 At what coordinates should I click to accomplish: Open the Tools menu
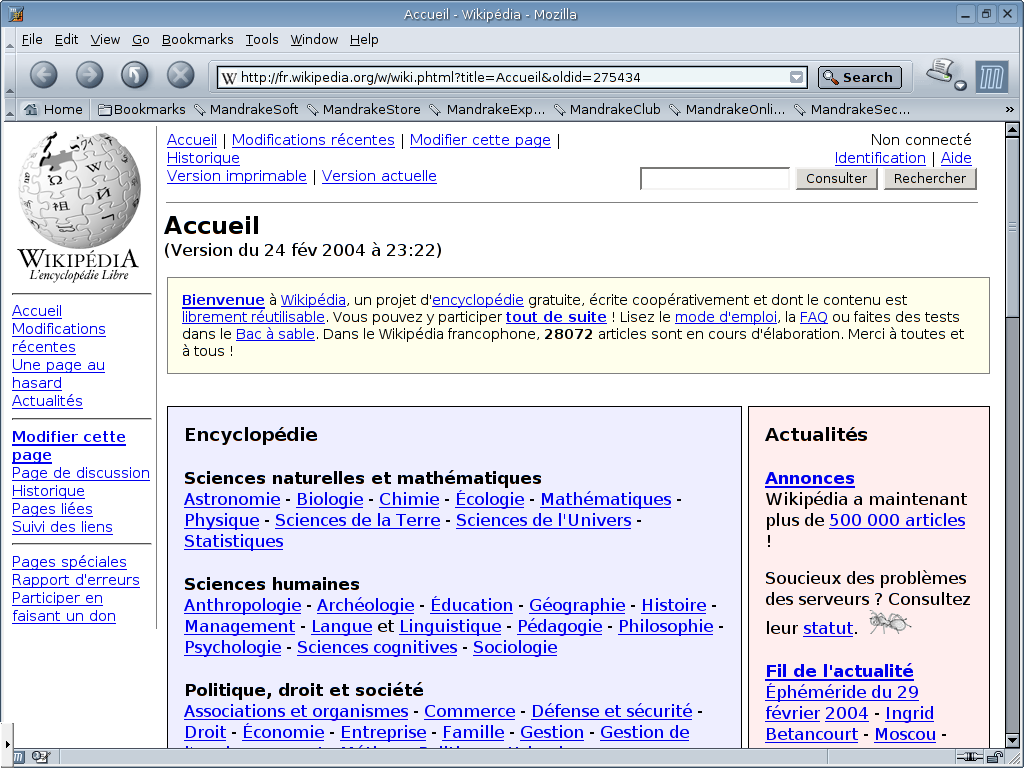click(x=262, y=39)
